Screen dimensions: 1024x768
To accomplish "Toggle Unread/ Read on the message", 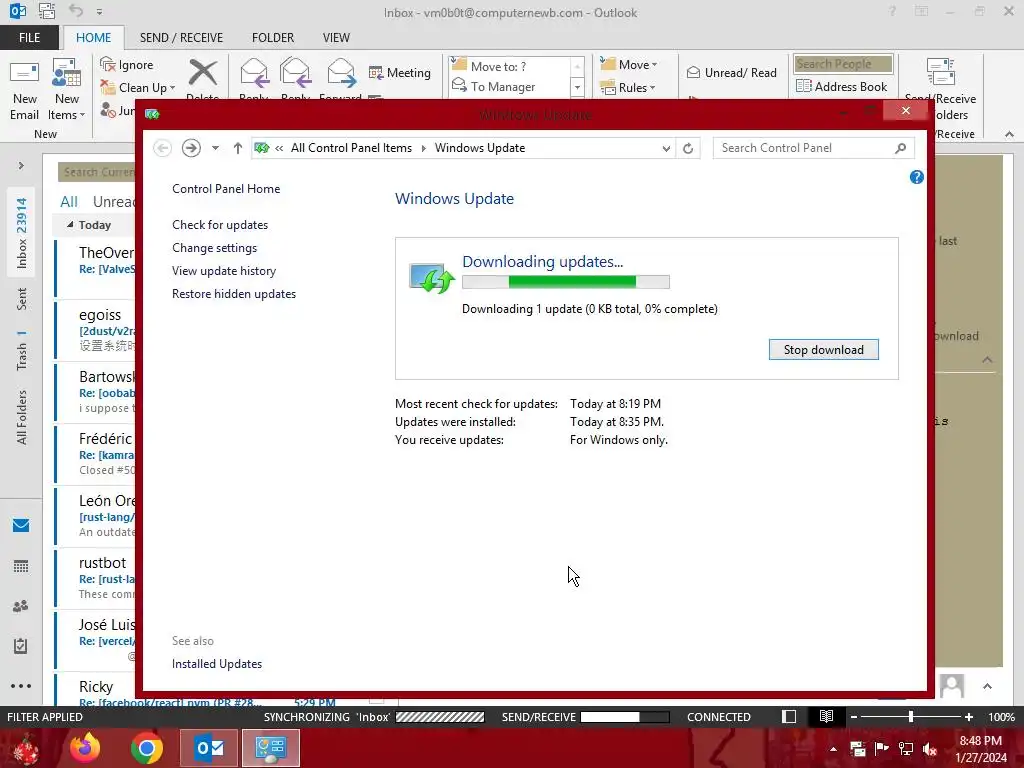I will click(732, 72).
